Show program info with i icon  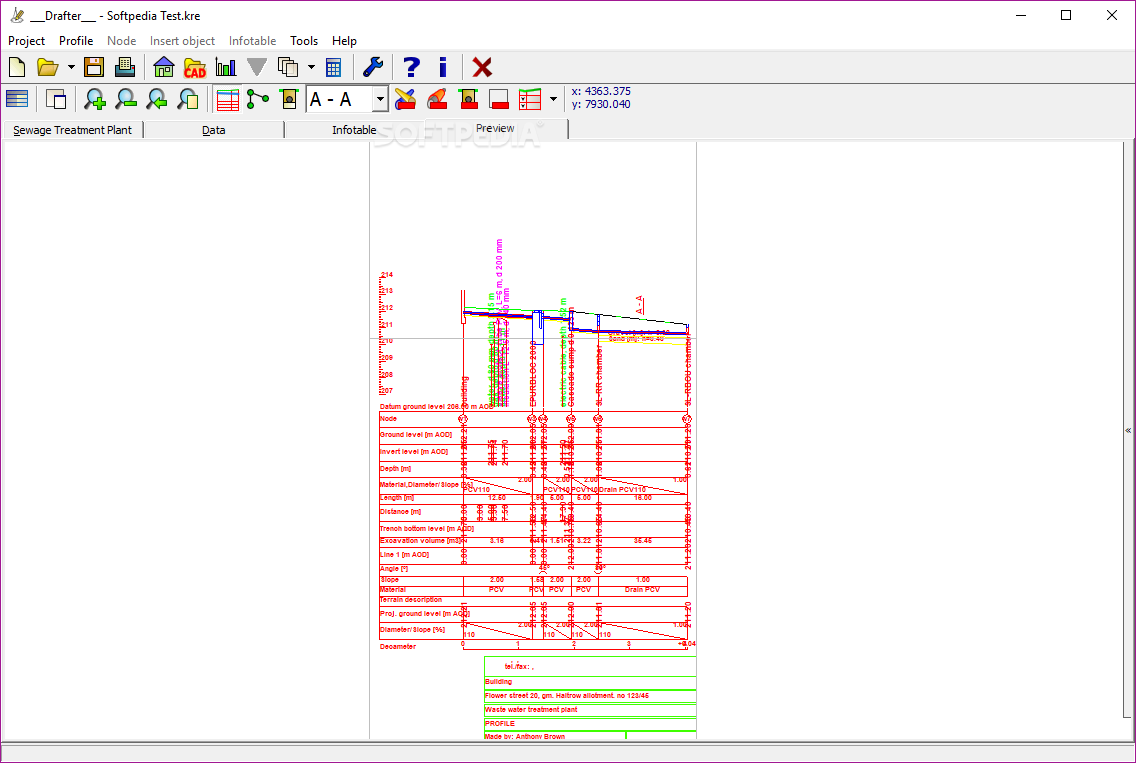(x=443, y=67)
